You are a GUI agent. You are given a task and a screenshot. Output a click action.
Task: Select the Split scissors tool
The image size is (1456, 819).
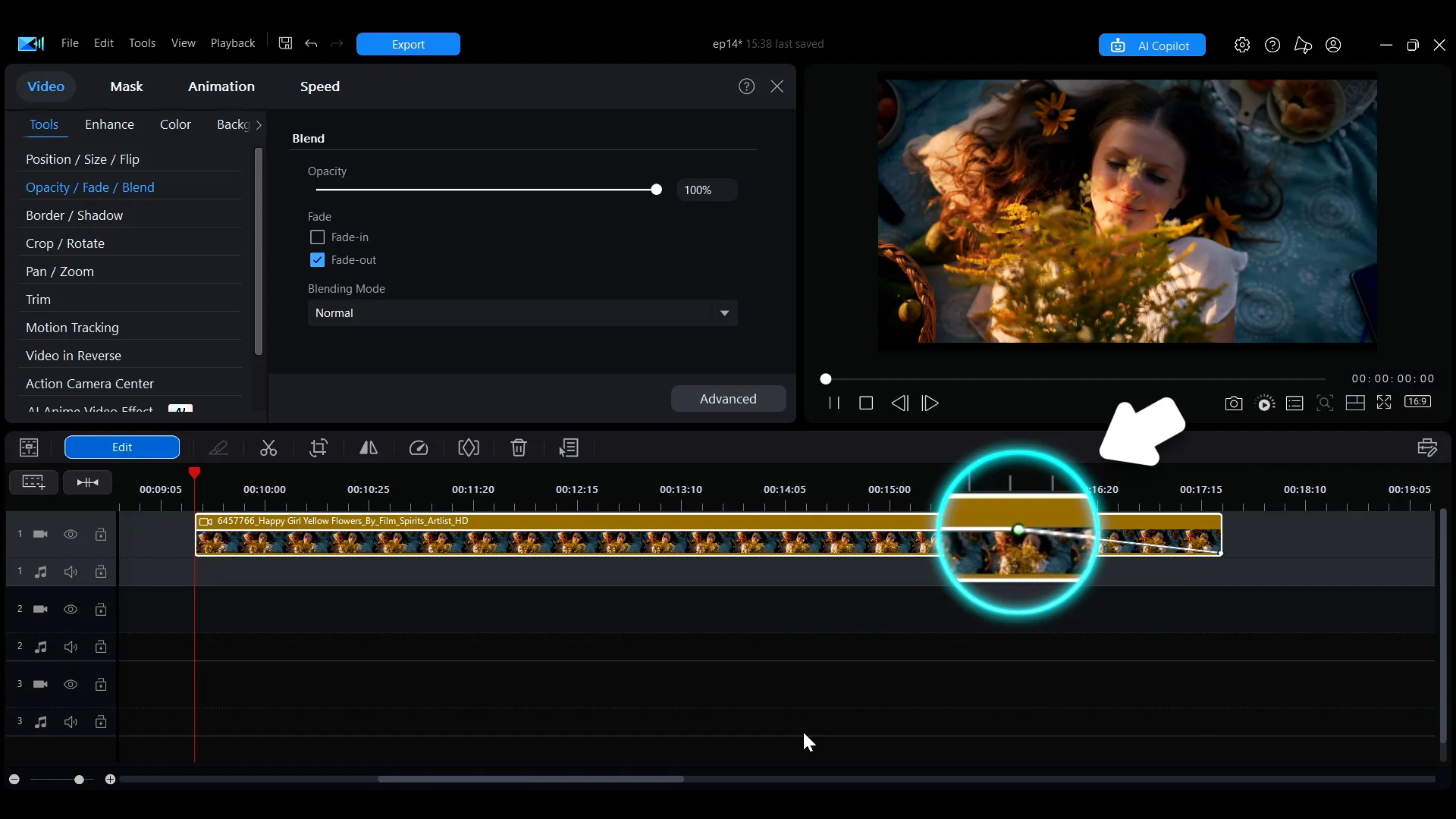click(268, 448)
